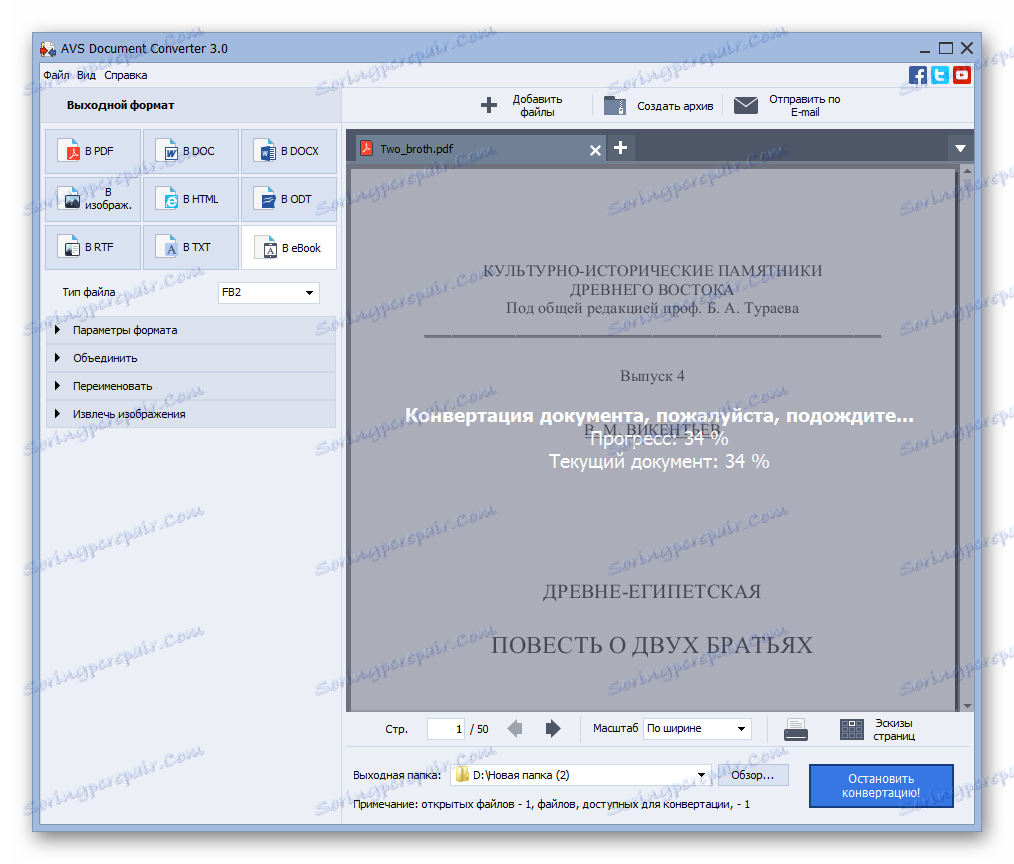Open the tab list dropdown arrow
The height and width of the screenshot is (864, 1014).
(x=960, y=148)
